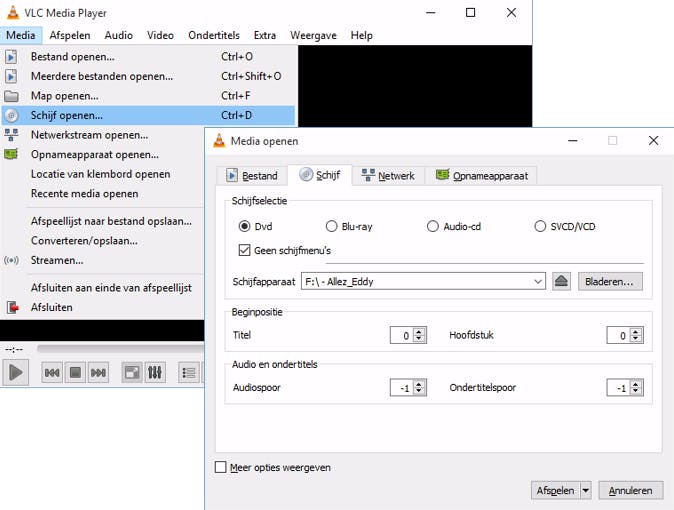Stop playback in VLC controls
Viewport: 674px width, 510px height.
(x=75, y=372)
